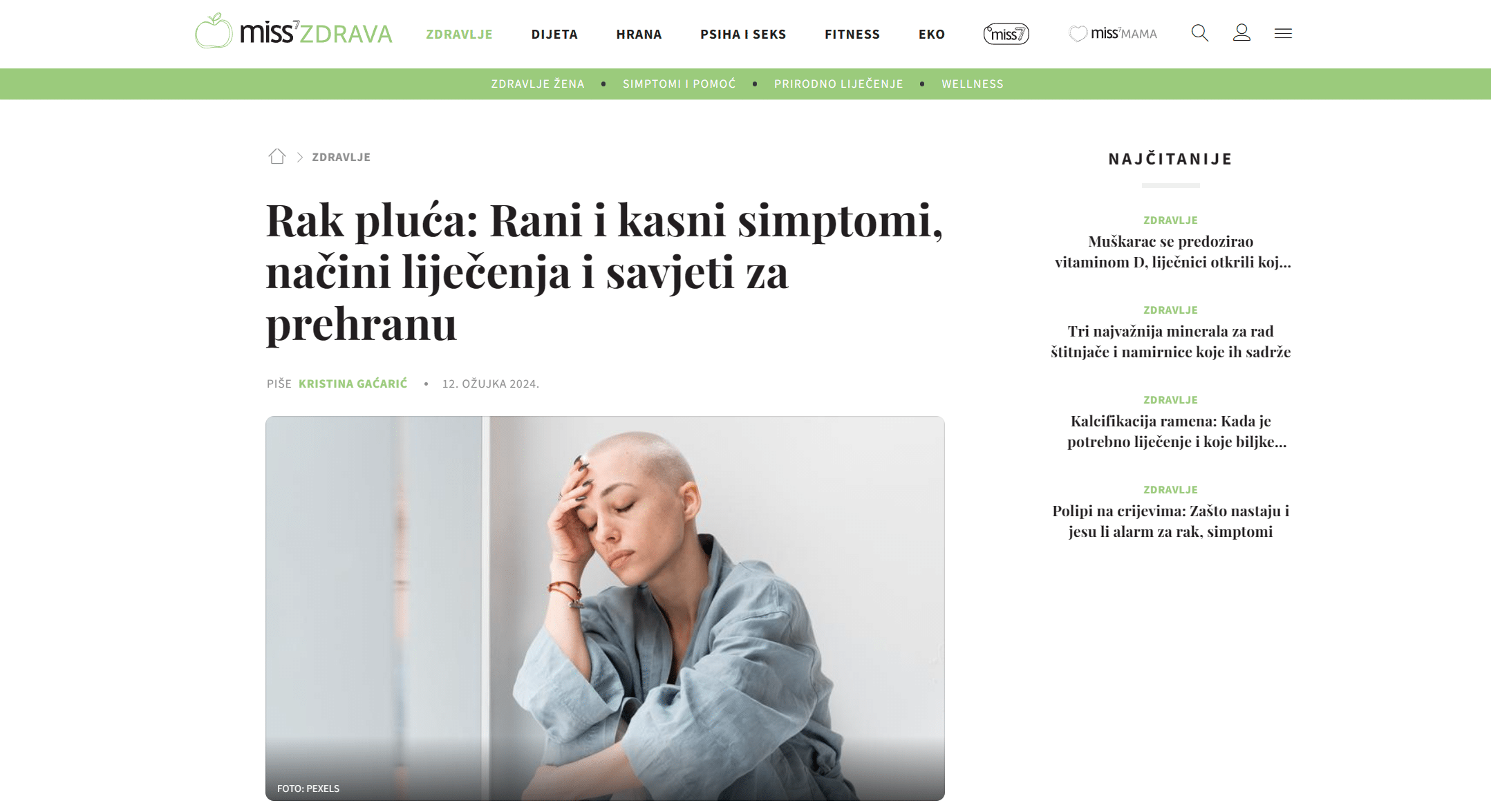Click the home breadcrumb icon
Image resolution: width=1491 pixels, height=812 pixels.
277,157
